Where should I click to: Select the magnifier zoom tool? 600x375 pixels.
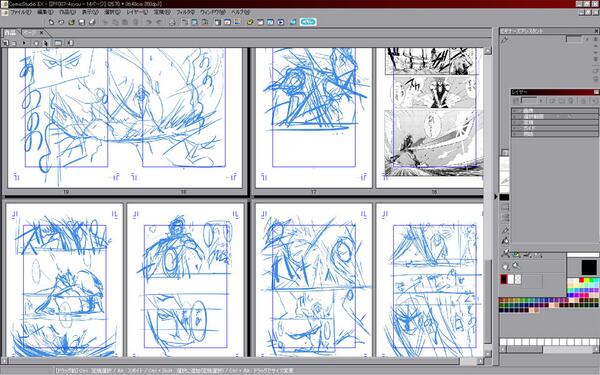click(x=516, y=266)
